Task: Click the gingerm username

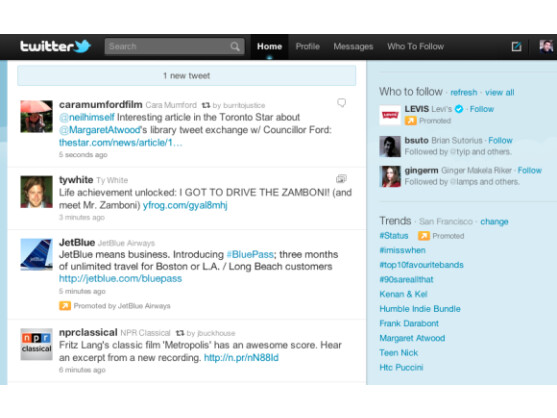Action: [421, 170]
